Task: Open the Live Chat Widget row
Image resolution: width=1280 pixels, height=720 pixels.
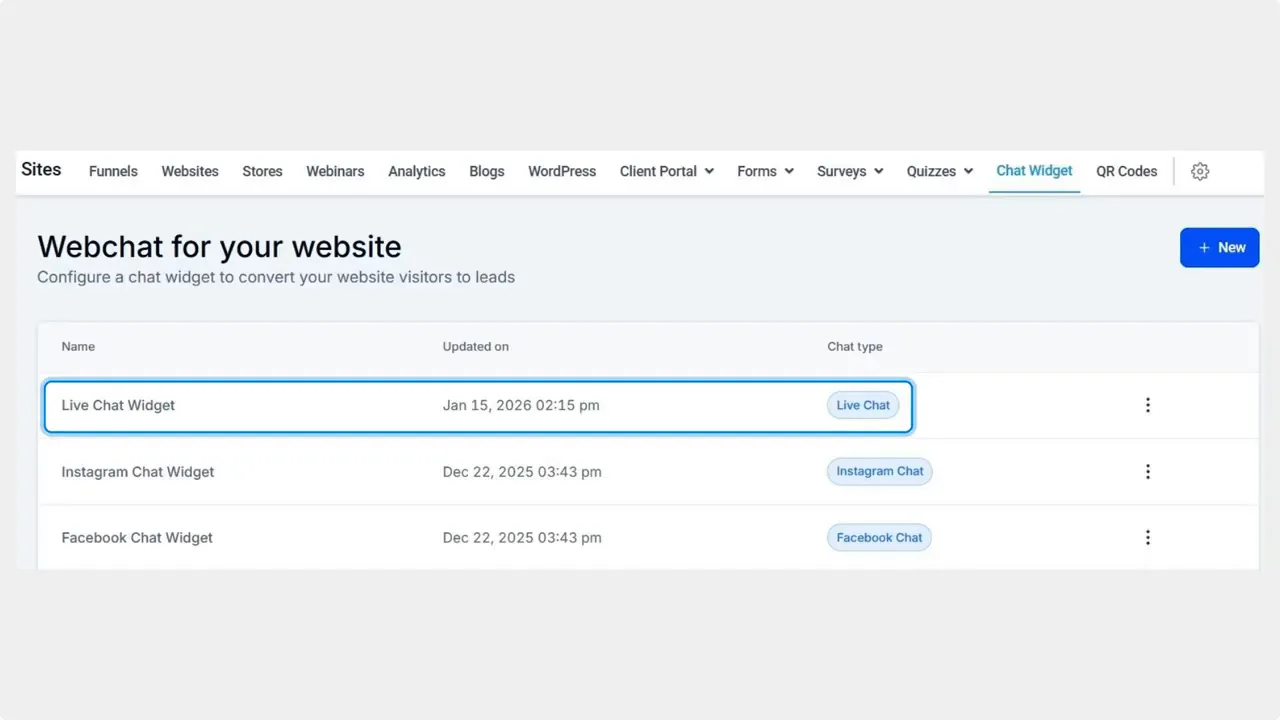Action: coord(118,405)
